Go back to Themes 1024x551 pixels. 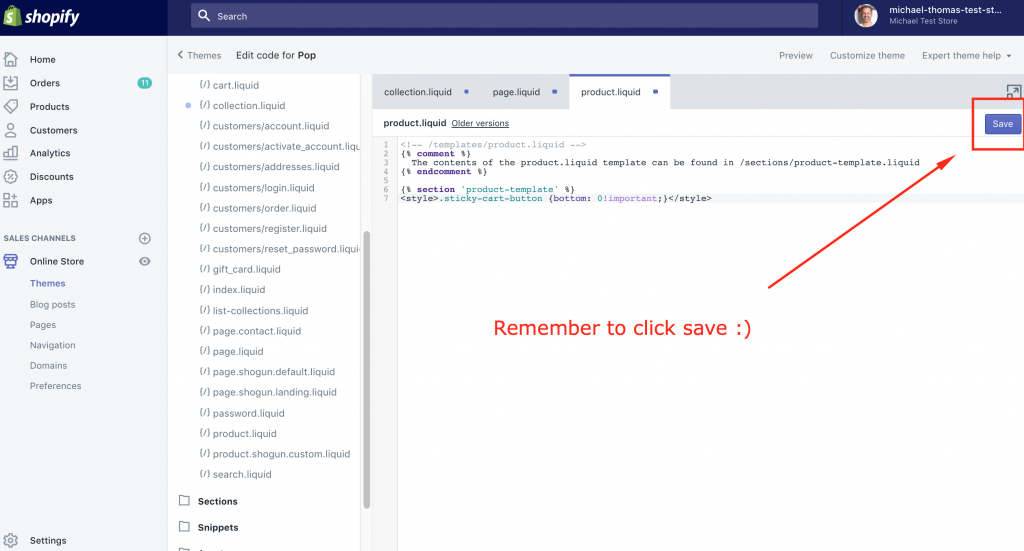click(x=199, y=56)
